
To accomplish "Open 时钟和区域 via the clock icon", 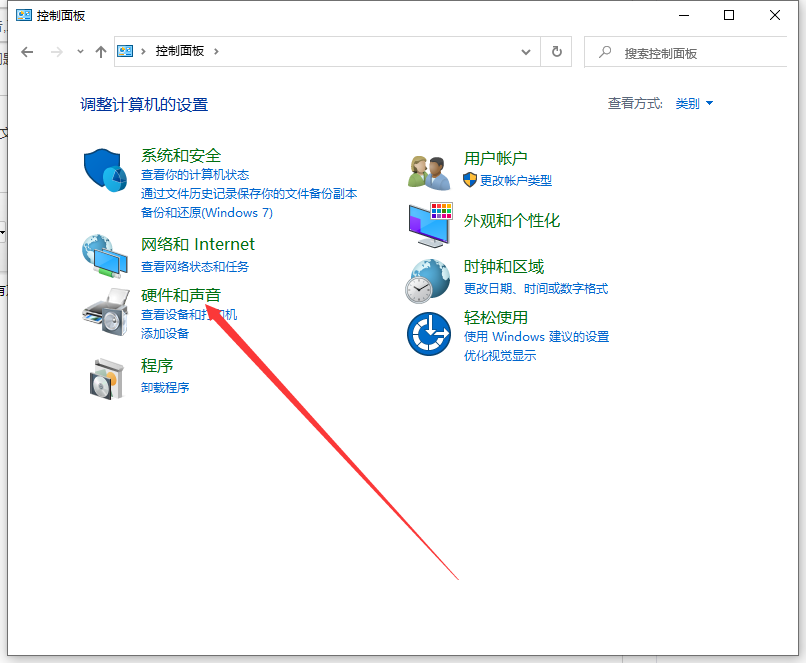I will pyautogui.click(x=428, y=280).
